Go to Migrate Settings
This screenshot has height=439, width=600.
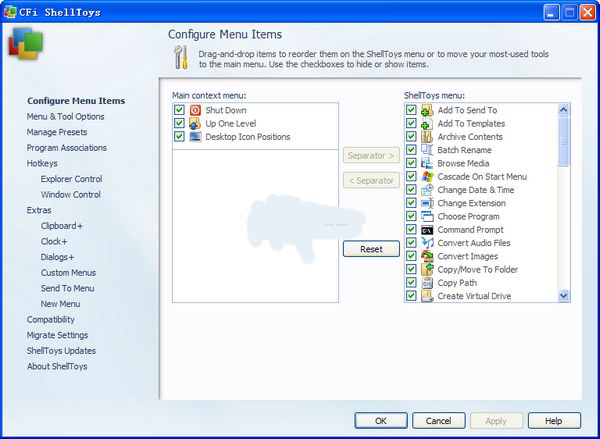click(57, 335)
